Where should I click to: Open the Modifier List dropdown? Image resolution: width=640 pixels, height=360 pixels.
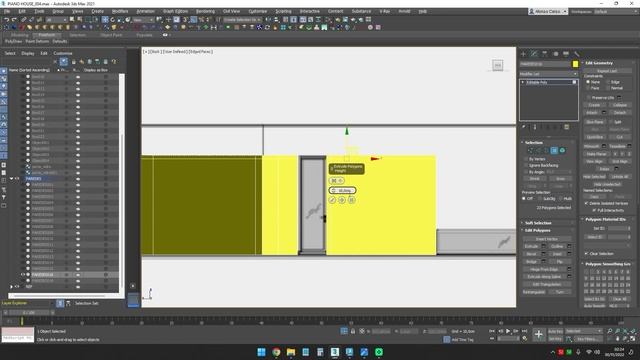[548, 74]
